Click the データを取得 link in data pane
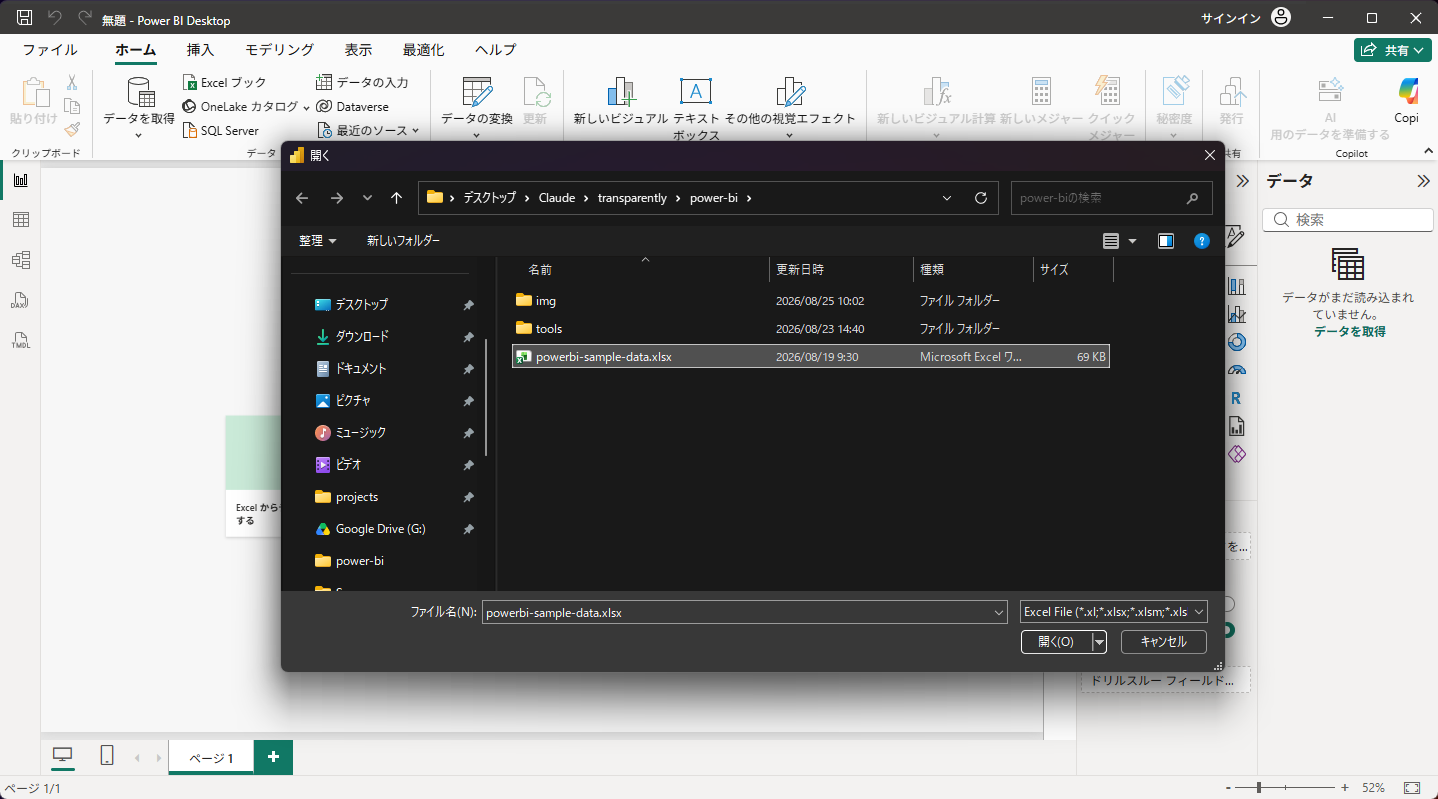The image size is (1438, 799). coord(1349,331)
